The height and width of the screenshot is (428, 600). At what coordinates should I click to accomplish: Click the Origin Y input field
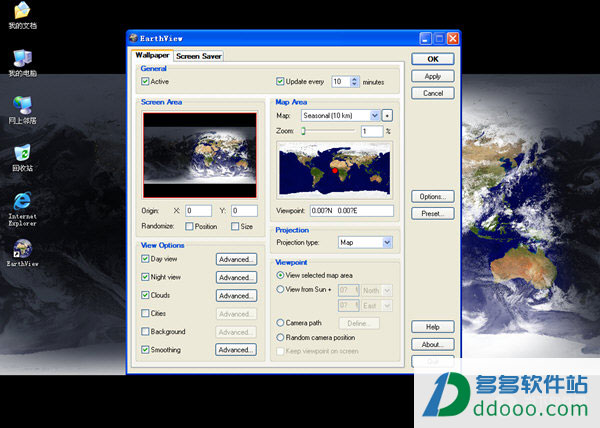coord(244,211)
